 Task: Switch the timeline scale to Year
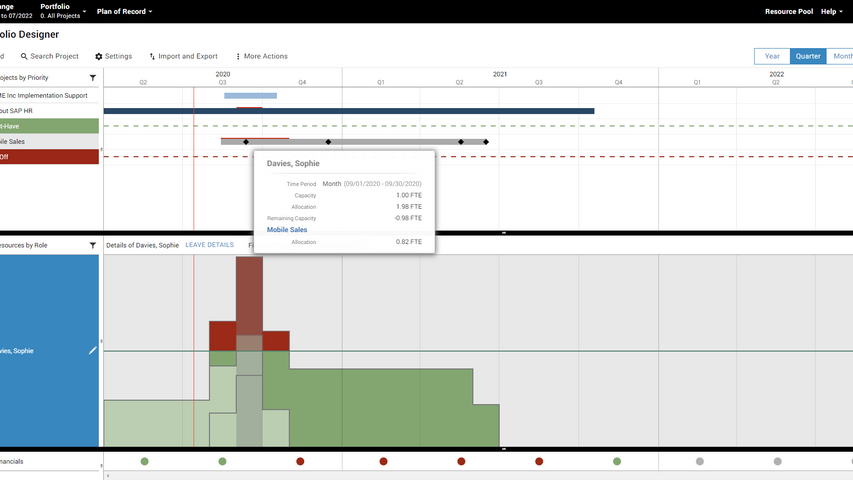[772, 56]
